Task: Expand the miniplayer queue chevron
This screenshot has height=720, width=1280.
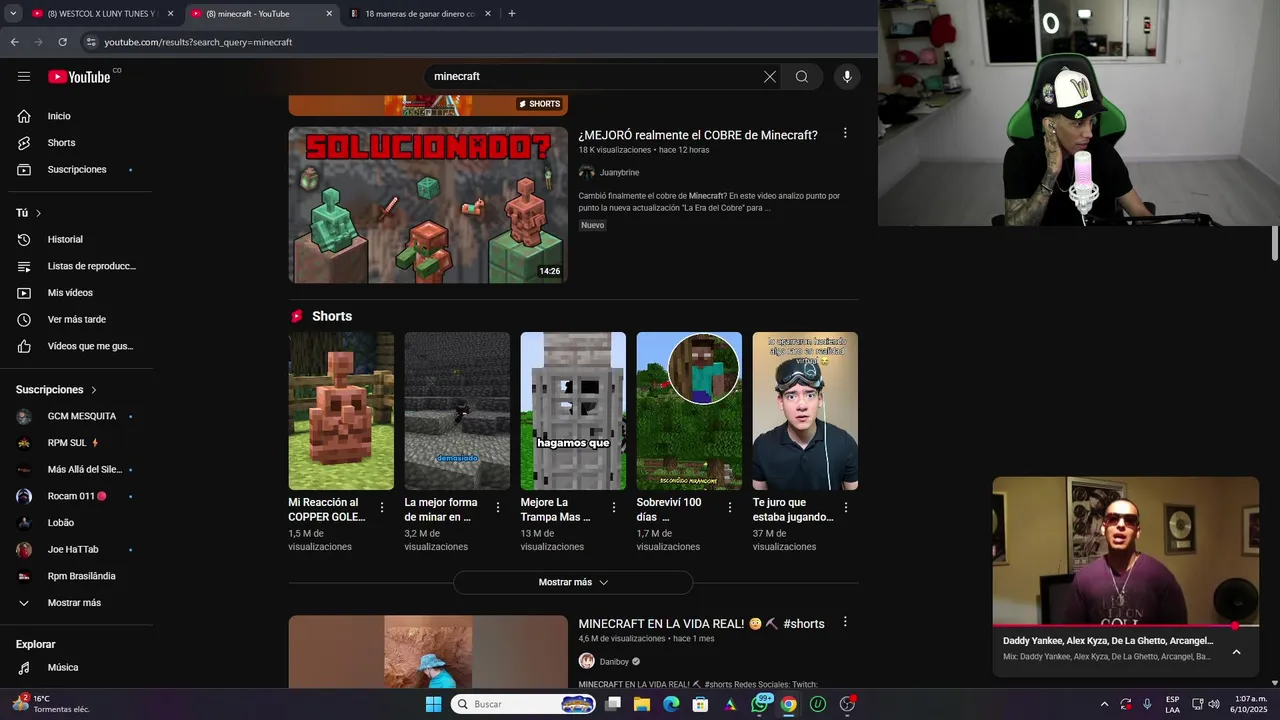Action: (1236, 652)
